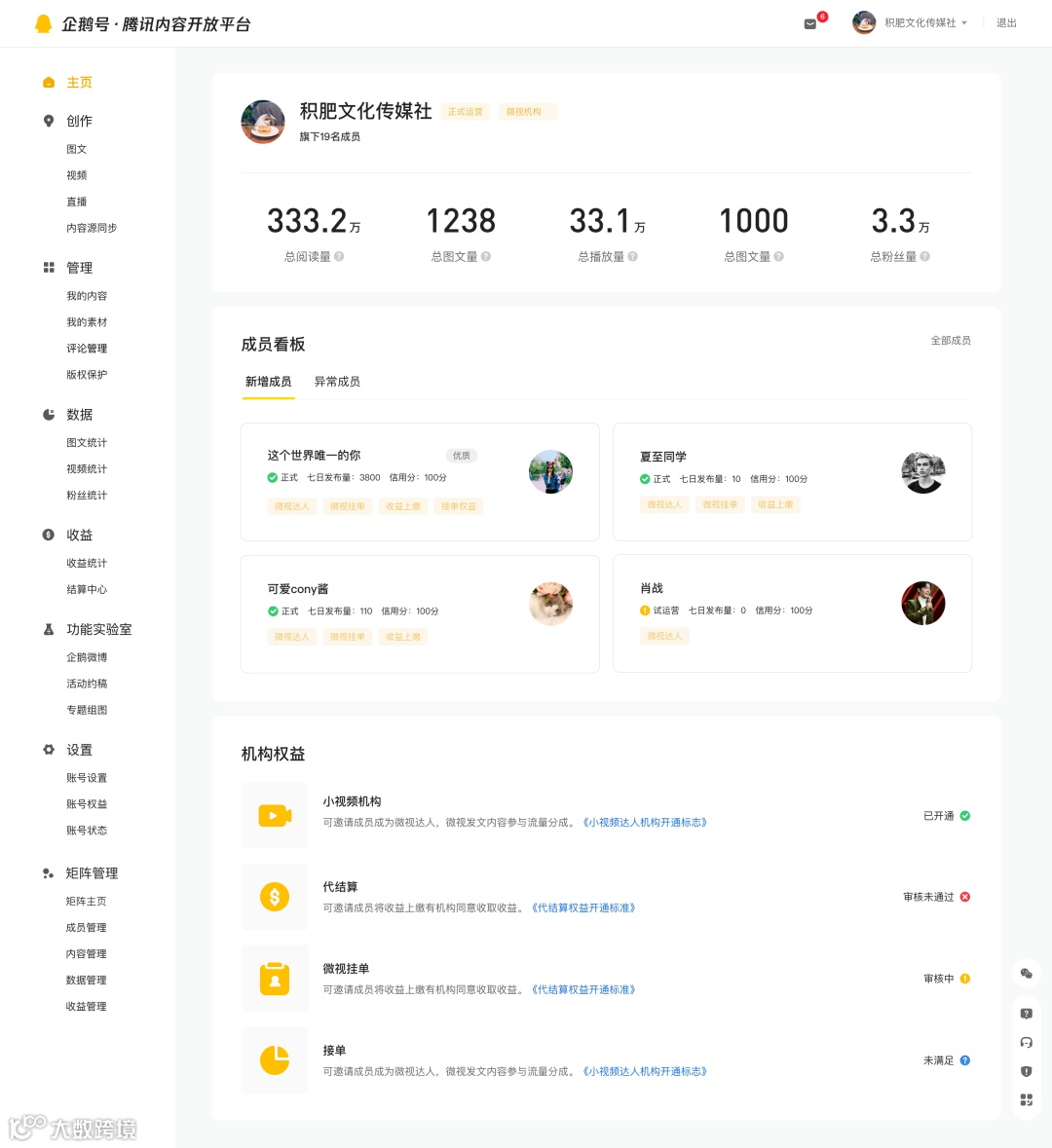Open 代结算权益开通标准 link under 微视挂单
Screen dimensions: 1052x1148
583,990
